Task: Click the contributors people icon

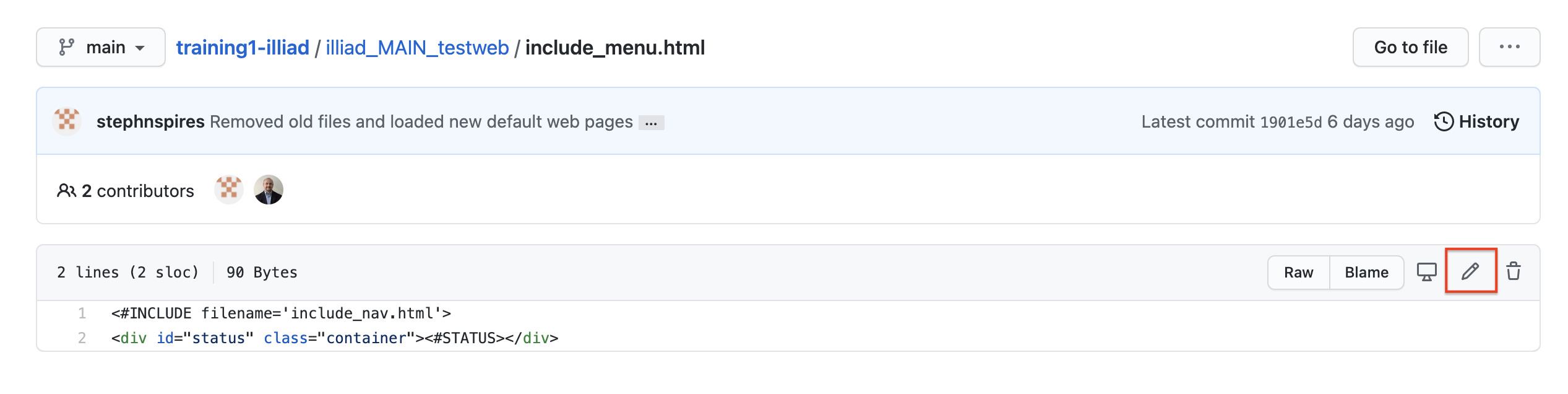Action: click(x=66, y=191)
